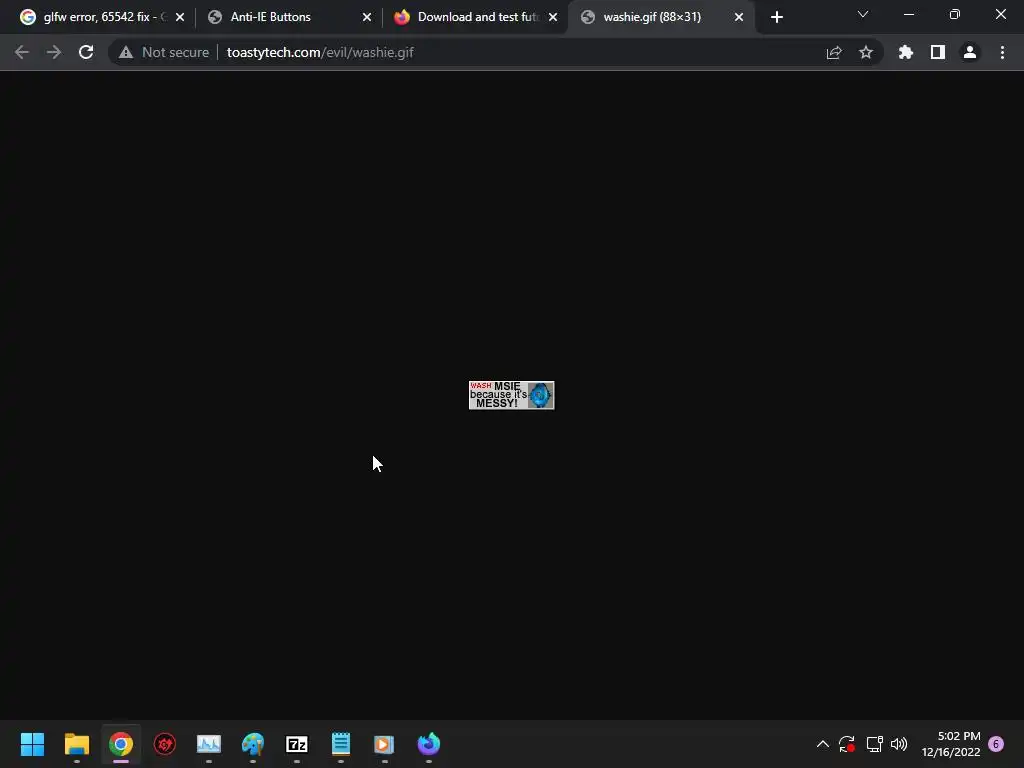Image resolution: width=1024 pixels, height=768 pixels.
Task: Open the media player app on taskbar
Action: (384, 744)
